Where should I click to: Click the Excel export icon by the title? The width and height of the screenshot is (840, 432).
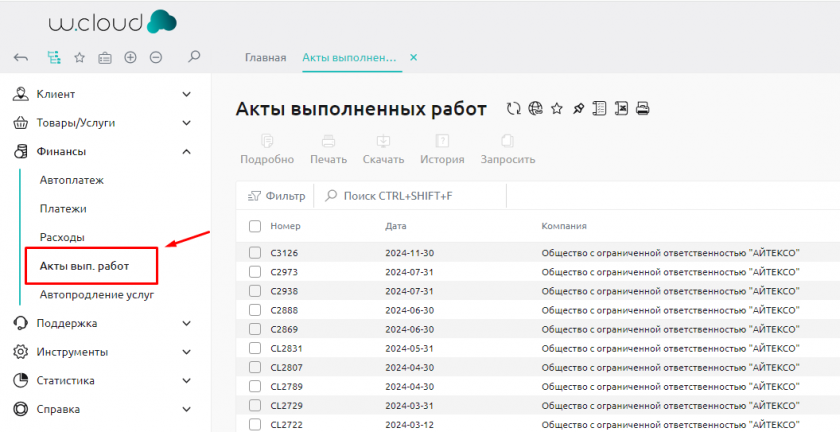(x=621, y=109)
